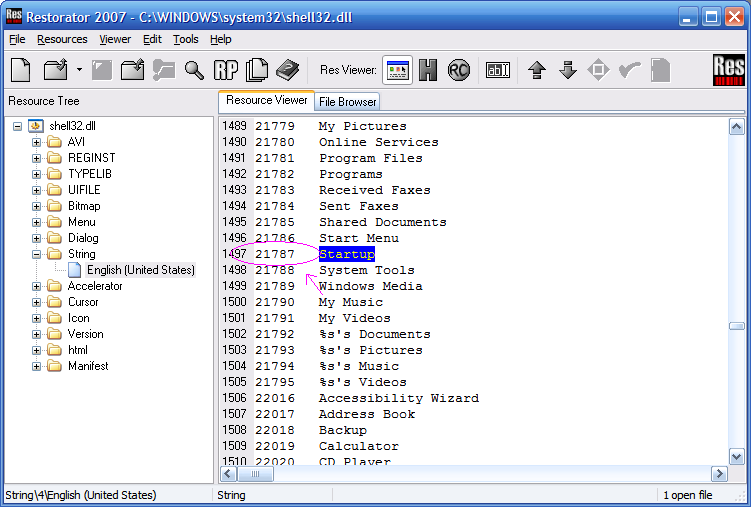Screen dimensions: 751x507
Task: Click the vertical scrollbar up arrow
Action: (x=736, y=127)
